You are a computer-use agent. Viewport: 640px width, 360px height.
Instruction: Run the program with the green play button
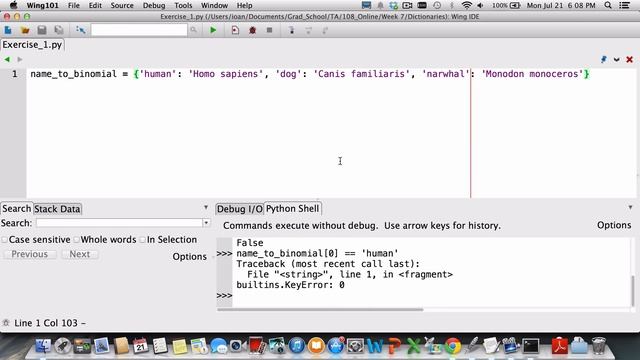213,30
